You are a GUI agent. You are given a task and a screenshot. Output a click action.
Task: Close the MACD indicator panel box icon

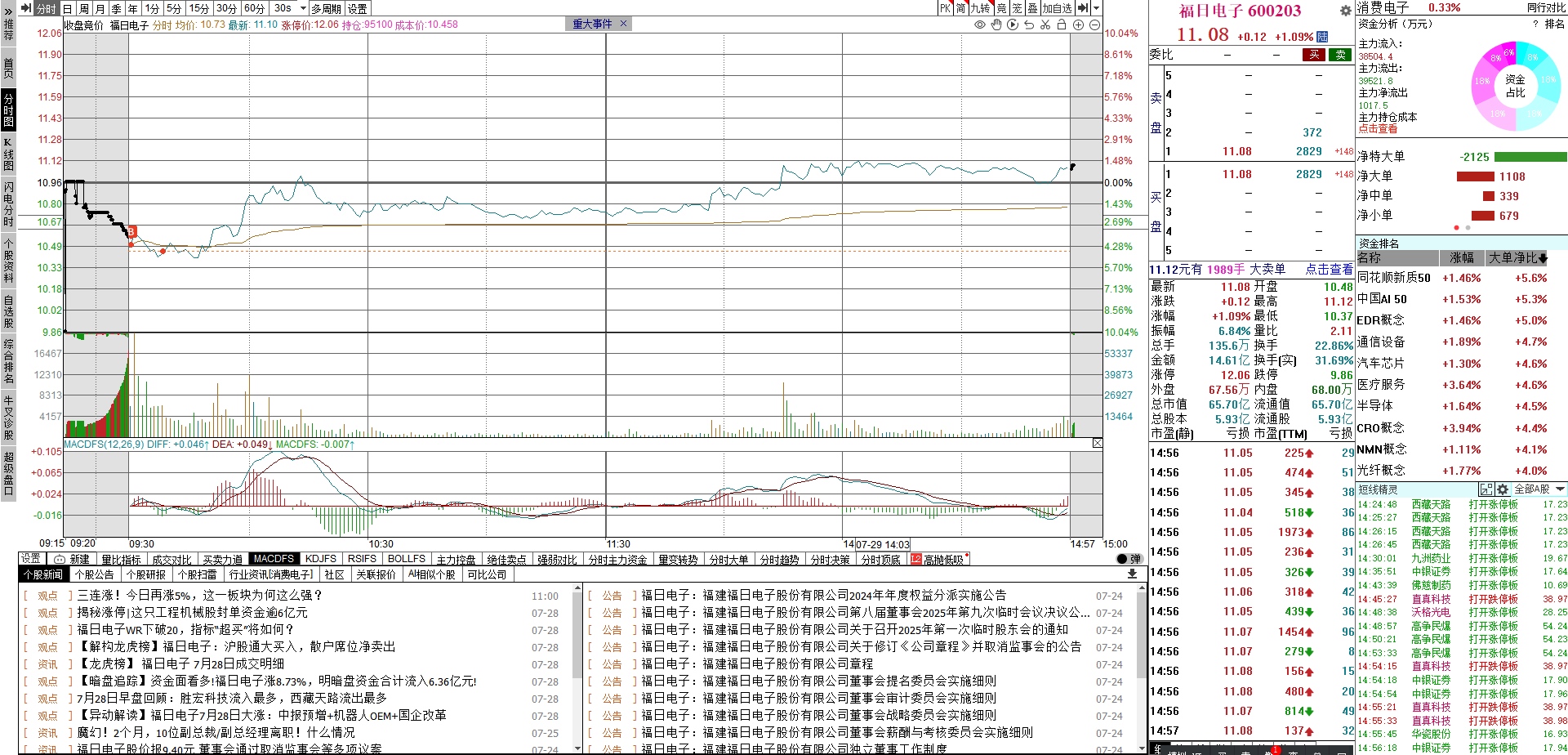click(x=1097, y=444)
